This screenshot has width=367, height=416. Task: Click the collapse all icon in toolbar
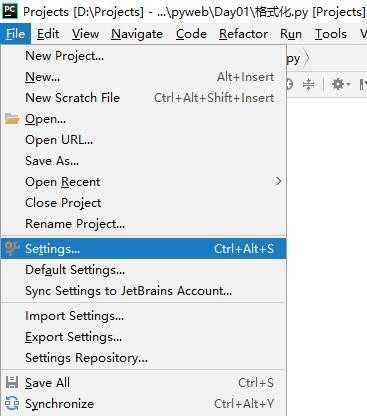[309, 84]
